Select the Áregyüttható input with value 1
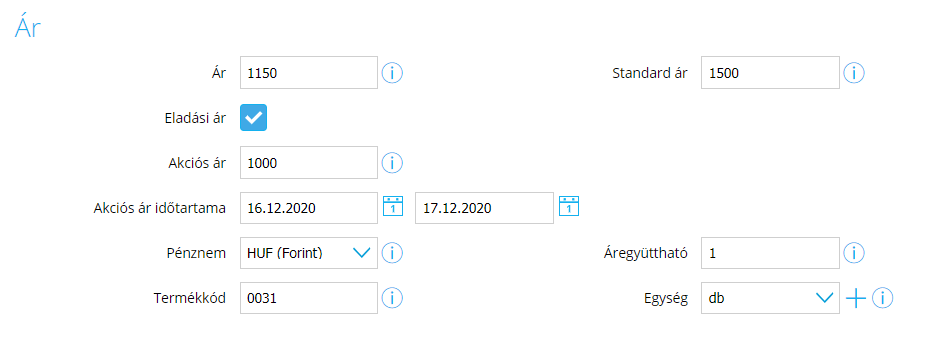 point(770,253)
